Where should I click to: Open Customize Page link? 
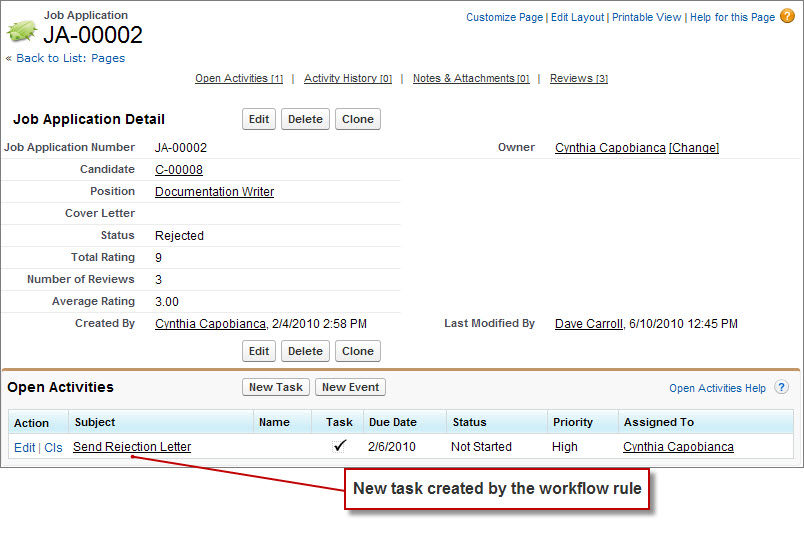click(504, 17)
